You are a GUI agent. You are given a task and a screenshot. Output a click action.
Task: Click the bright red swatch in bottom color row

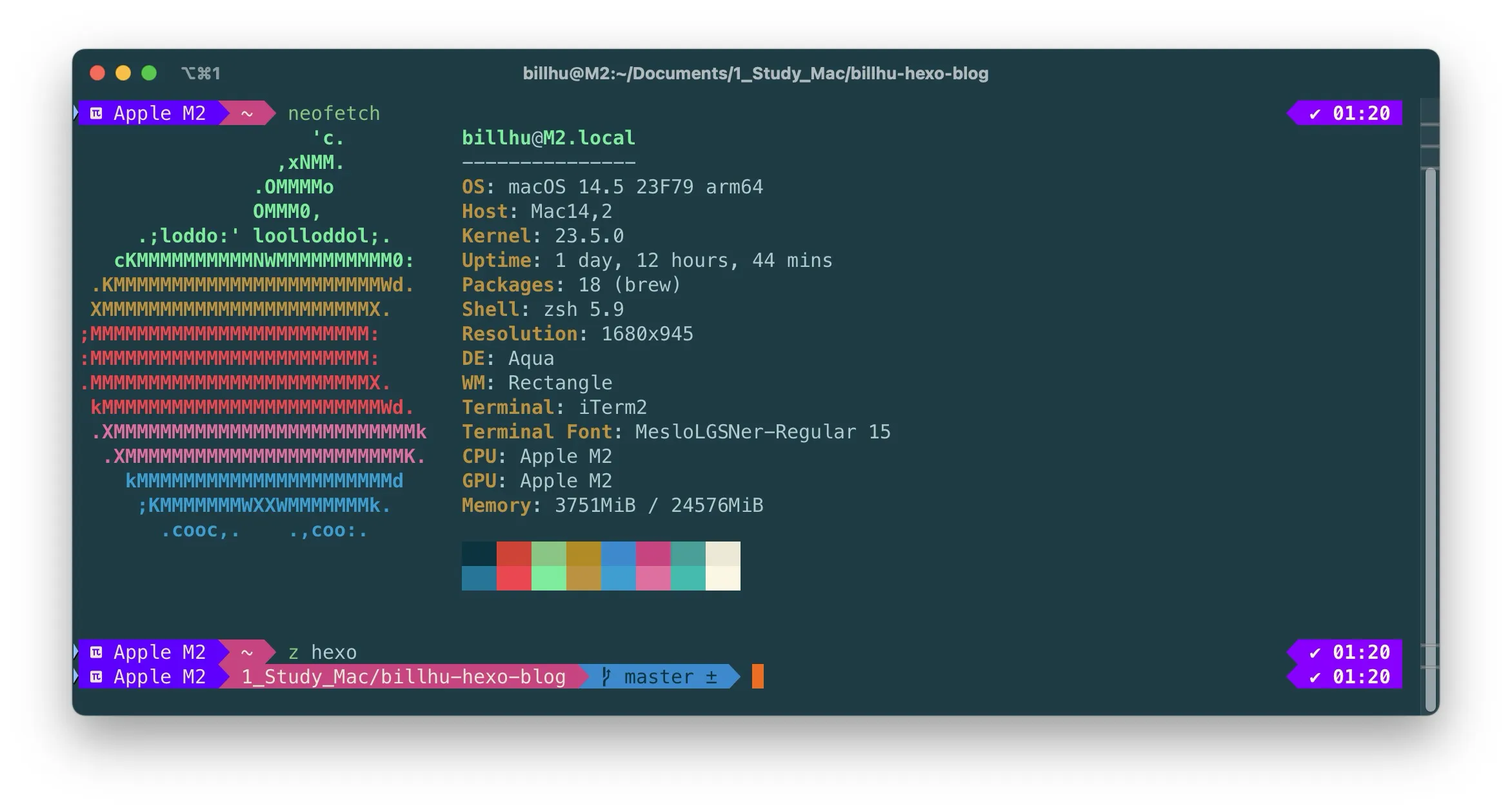514,578
